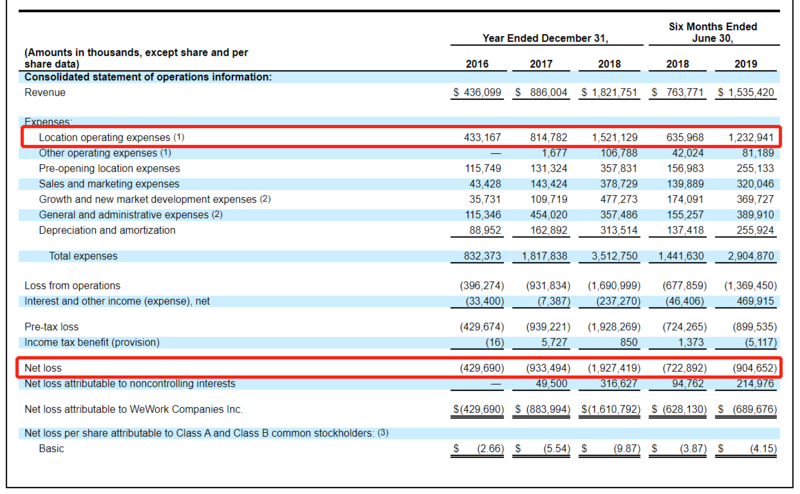This screenshot has width=800, height=494.
Task: Click the 'Basic' per share label
Action: coord(51,449)
